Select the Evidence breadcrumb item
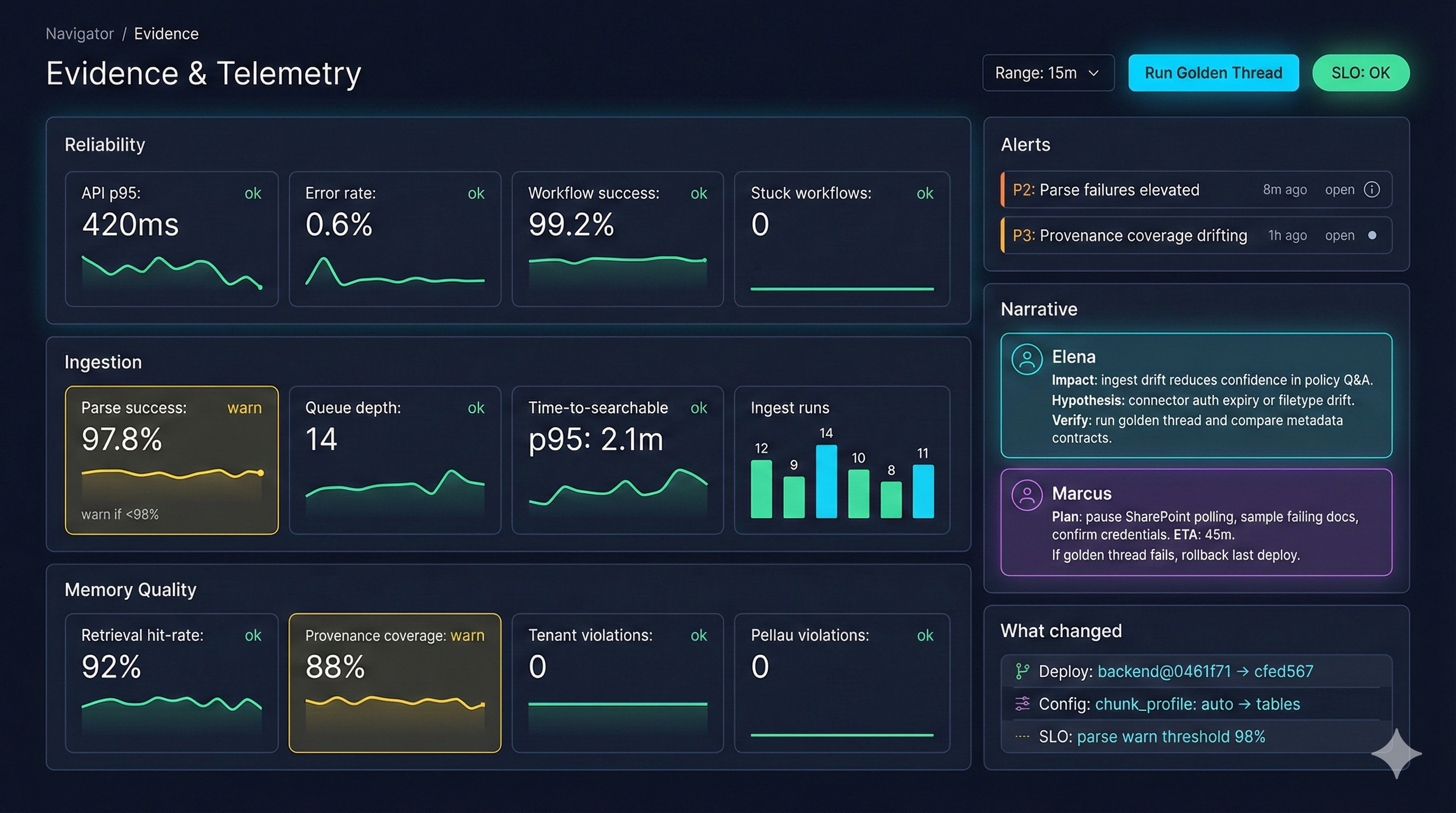The width and height of the screenshot is (1456, 813). (166, 34)
